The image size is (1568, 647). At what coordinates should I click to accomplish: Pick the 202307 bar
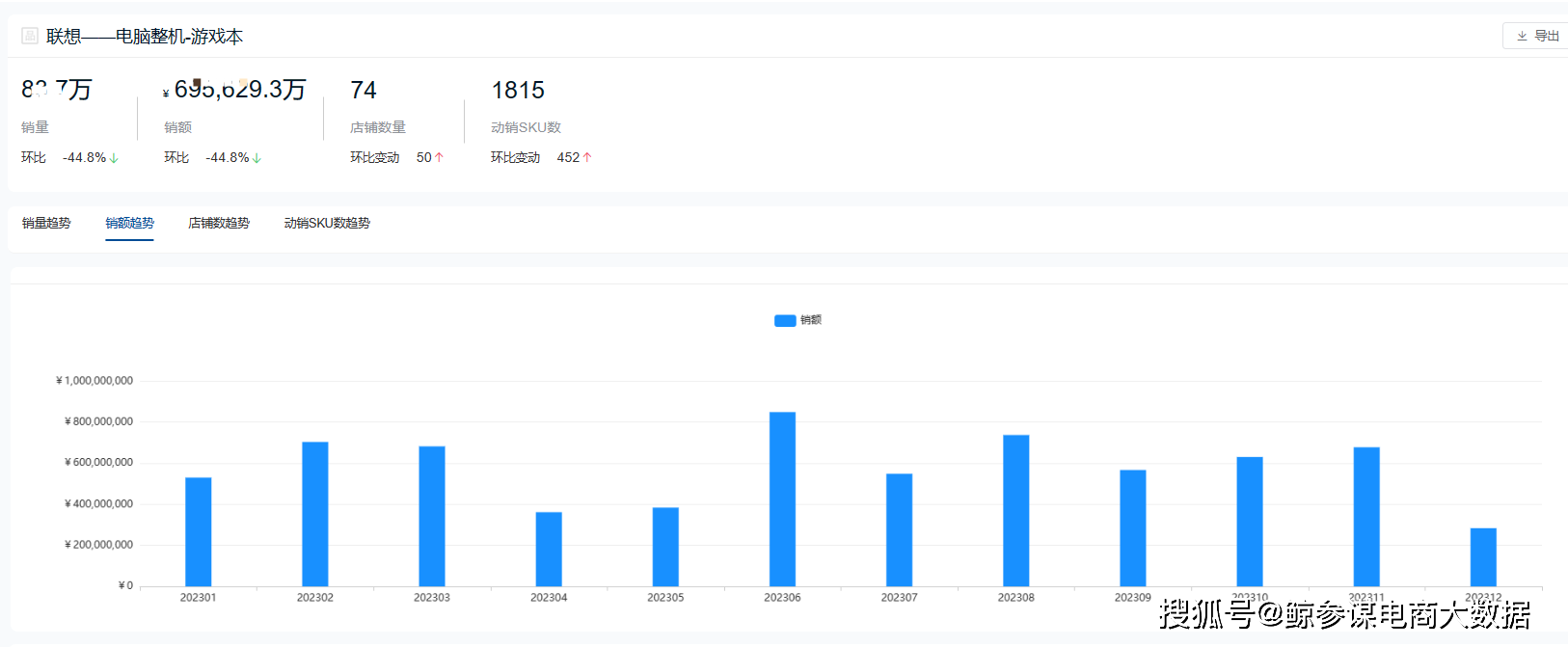[x=899, y=530]
